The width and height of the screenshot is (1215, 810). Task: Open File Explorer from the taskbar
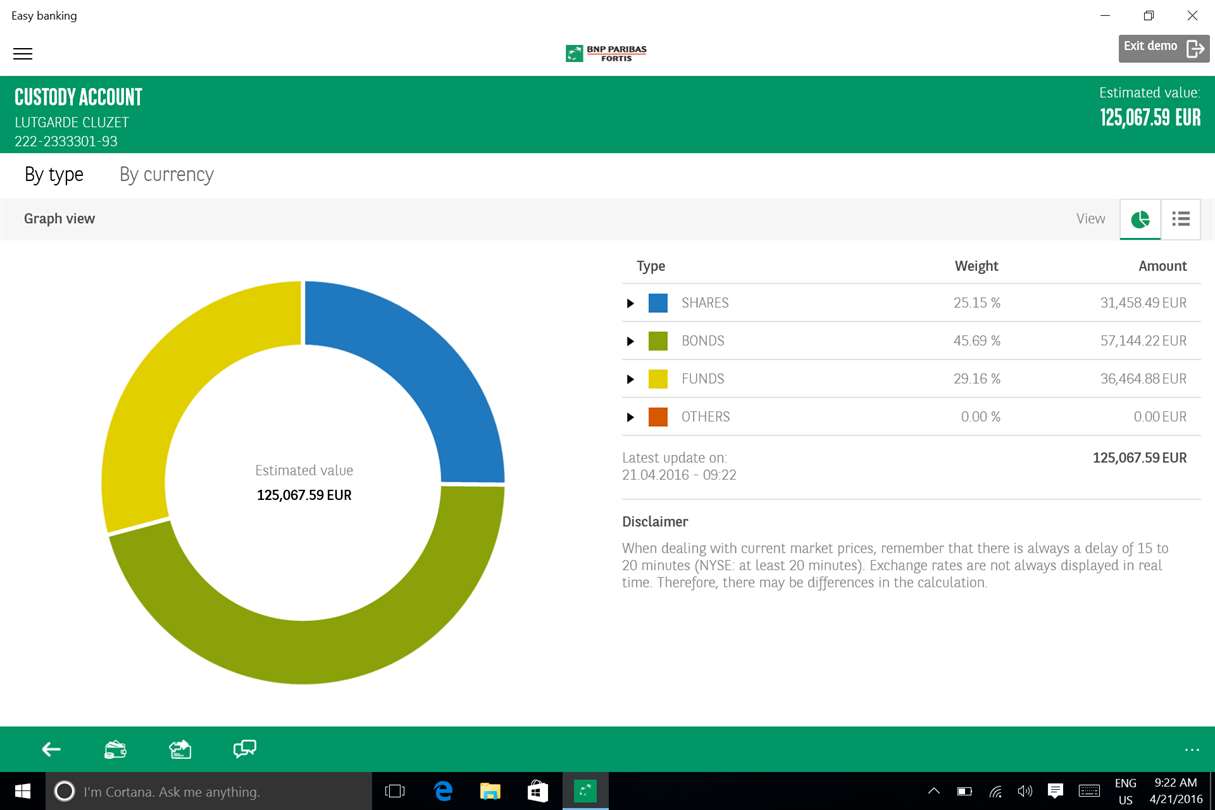pos(490,791)
